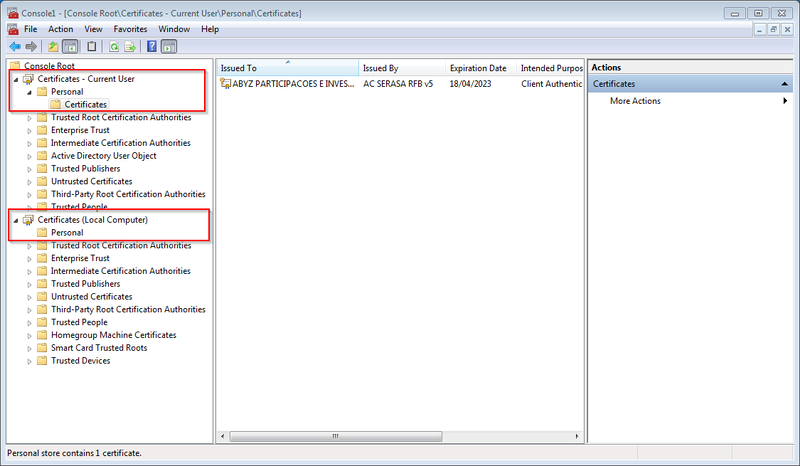Select Current User Enterprise Trust folder
This screenshot has height=466, width=800.
pos(80,130)
